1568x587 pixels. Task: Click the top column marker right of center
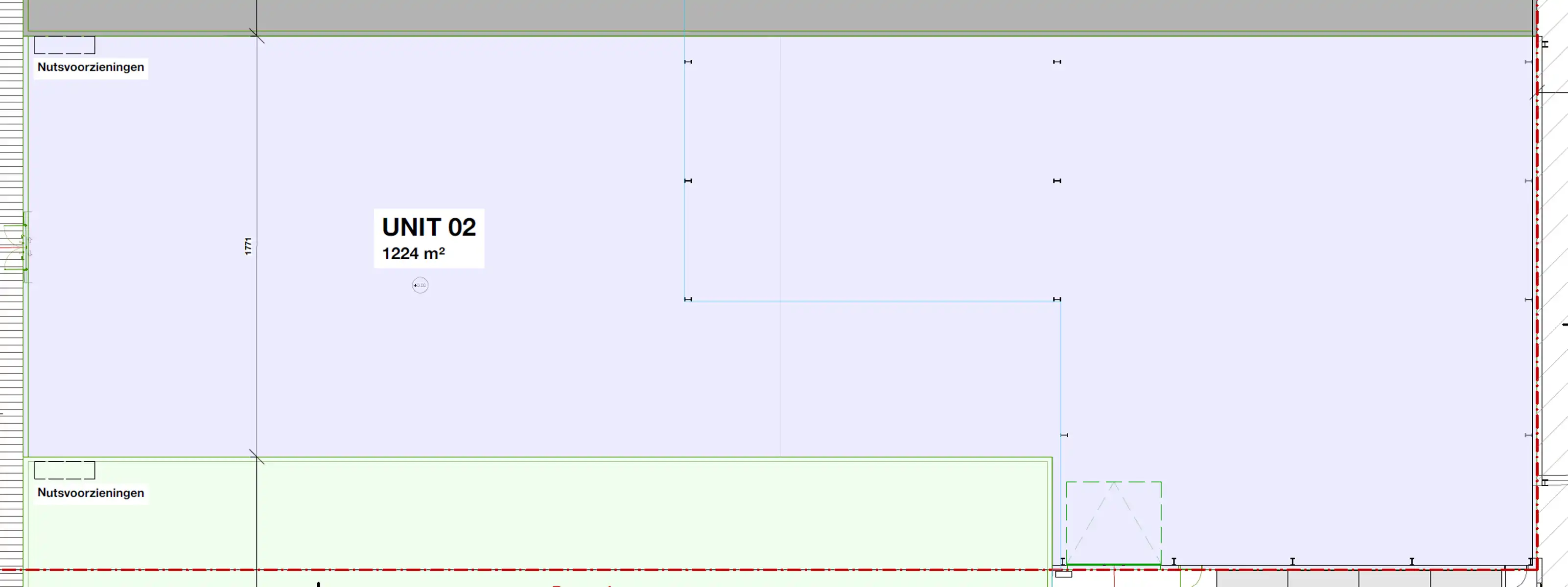point(1057,62)
